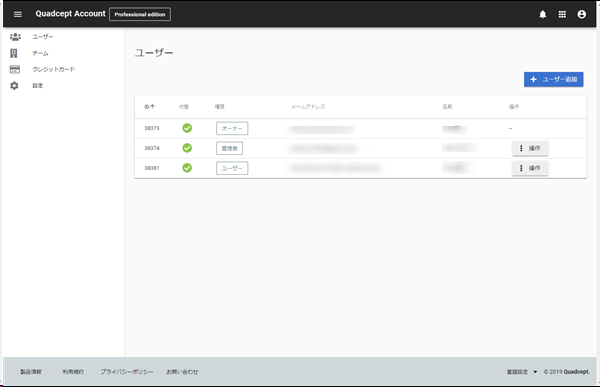Click the users group icon in sidebar
The image size is (600, 387).
[x=15, y=37]
